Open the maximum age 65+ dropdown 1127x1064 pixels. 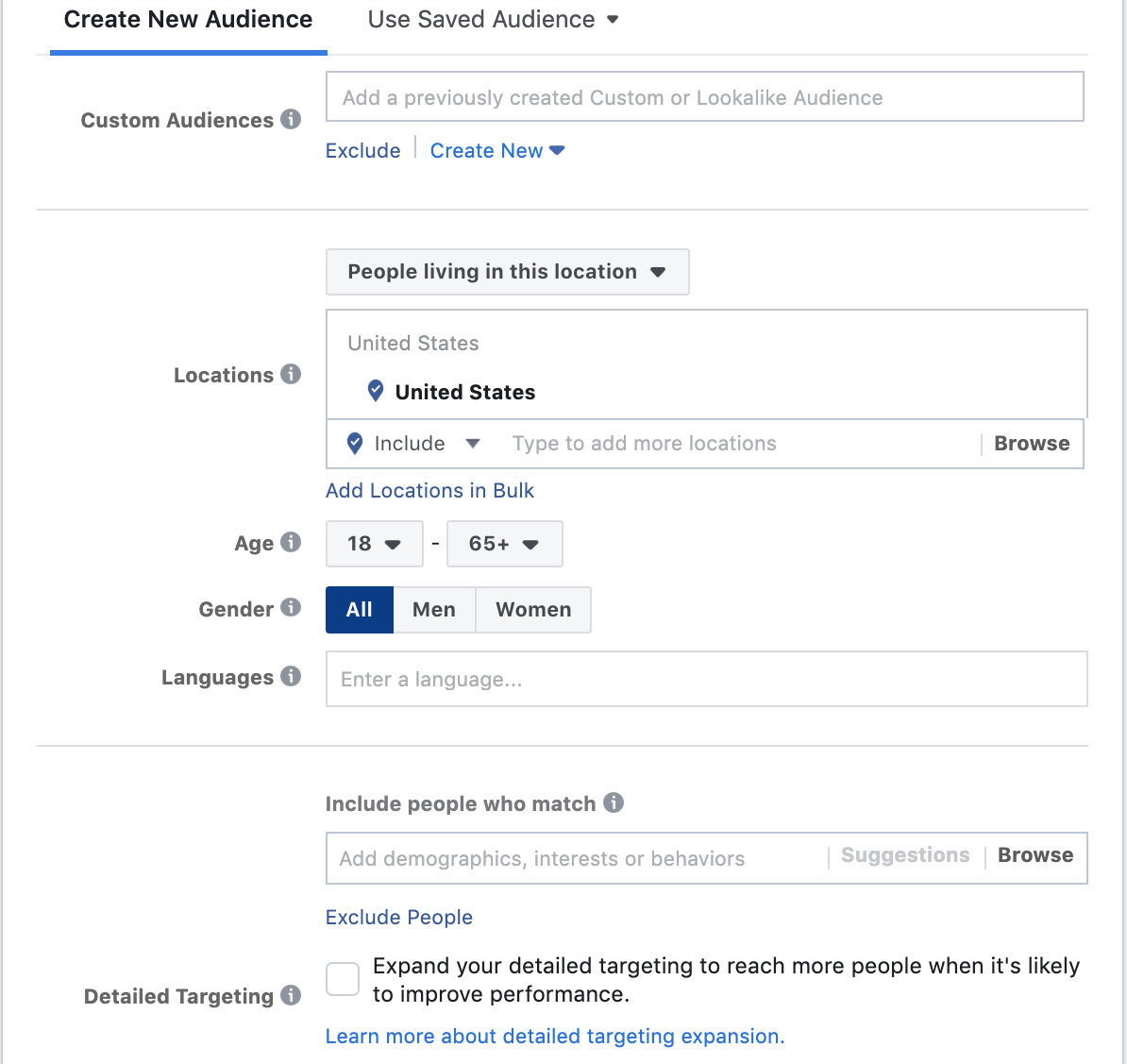(x=504, y=544)
